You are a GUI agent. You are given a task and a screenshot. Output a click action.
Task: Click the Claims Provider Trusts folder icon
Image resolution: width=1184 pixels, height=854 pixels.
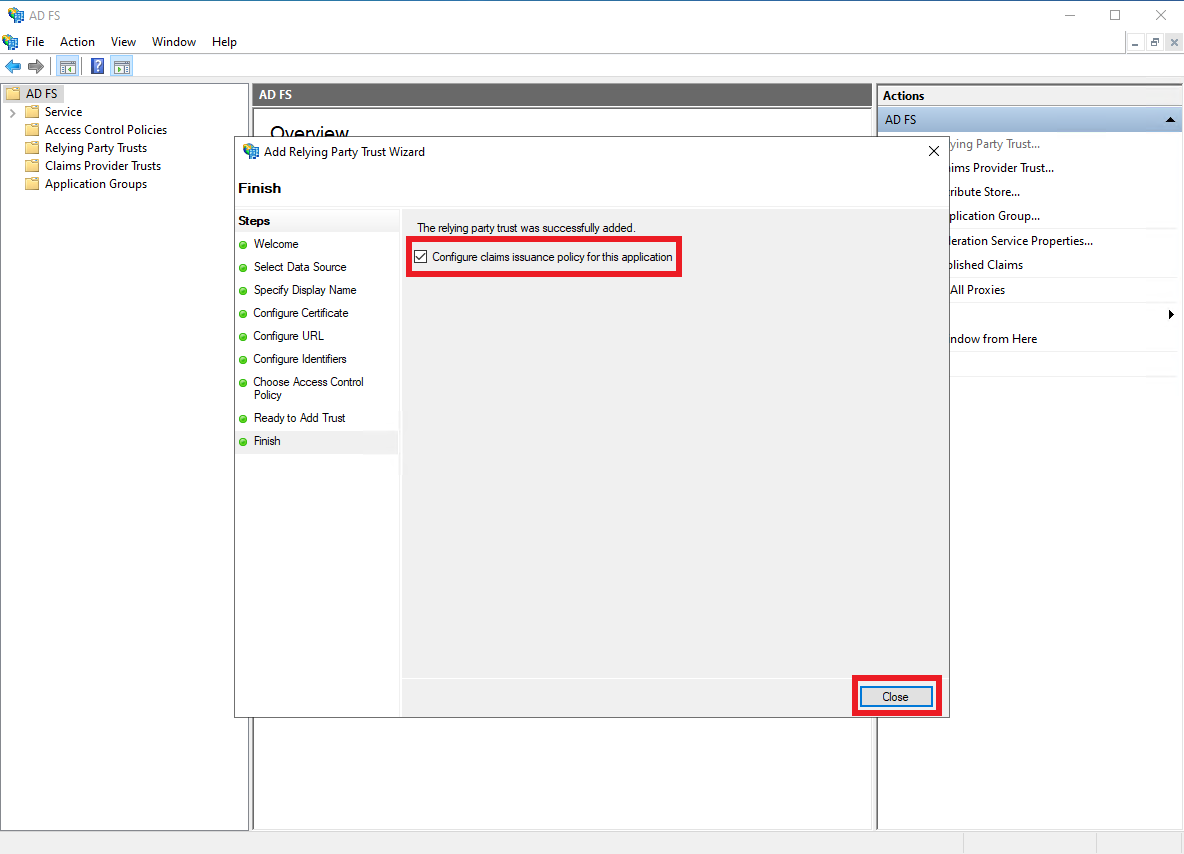(x=32, y=166)
